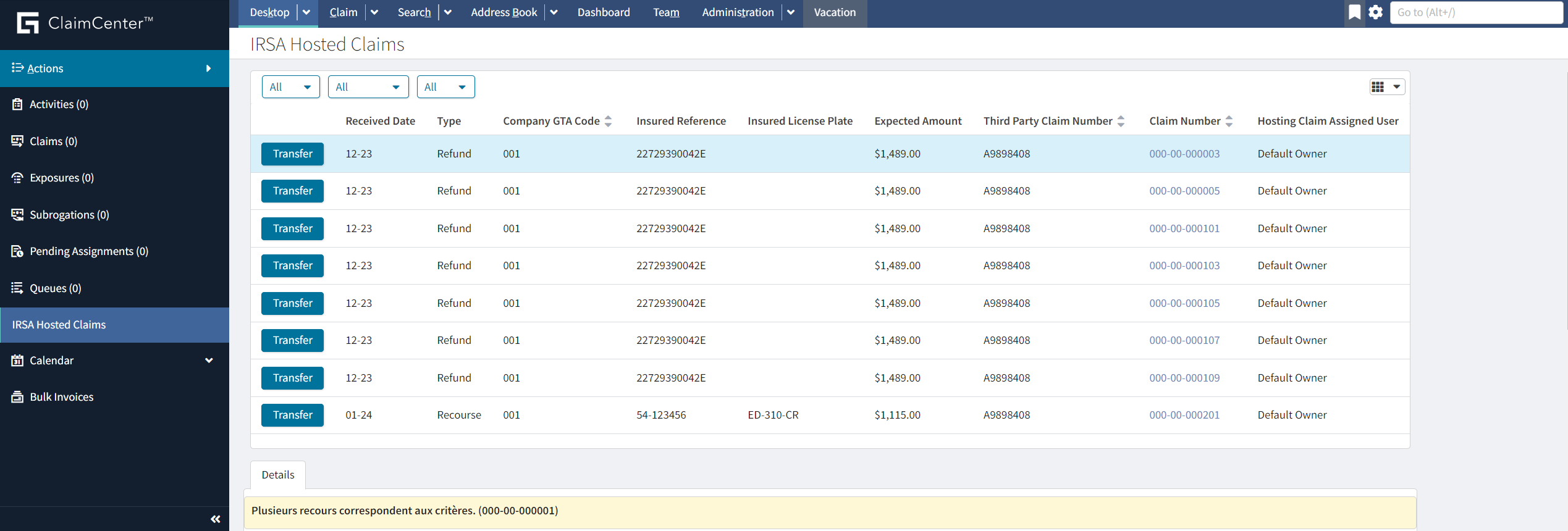This screenshot has height=531, width=1568.
Task: Open the first All filter dropdown
Action: [290, 87]
